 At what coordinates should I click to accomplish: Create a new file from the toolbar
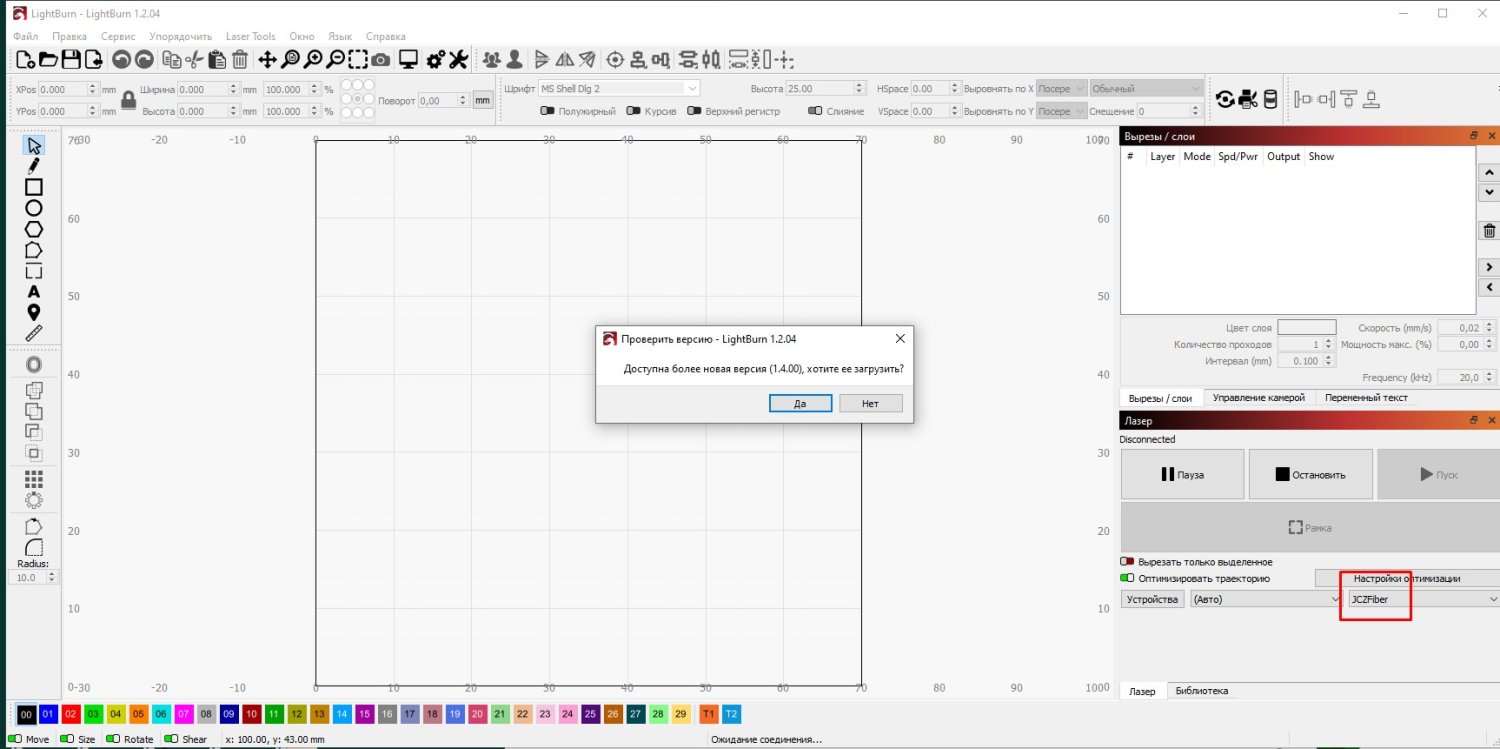tap(25, 60)
